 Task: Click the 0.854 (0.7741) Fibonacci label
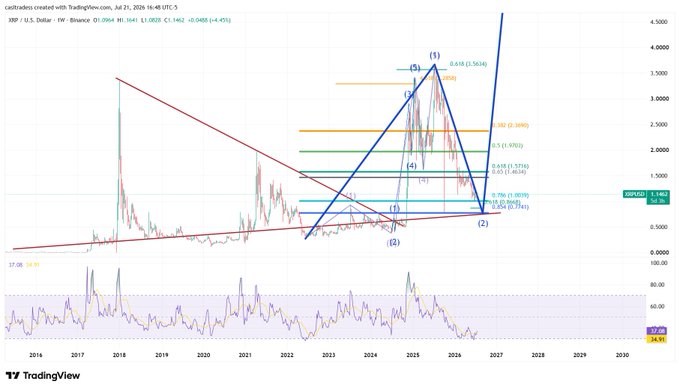click(510, 207)
